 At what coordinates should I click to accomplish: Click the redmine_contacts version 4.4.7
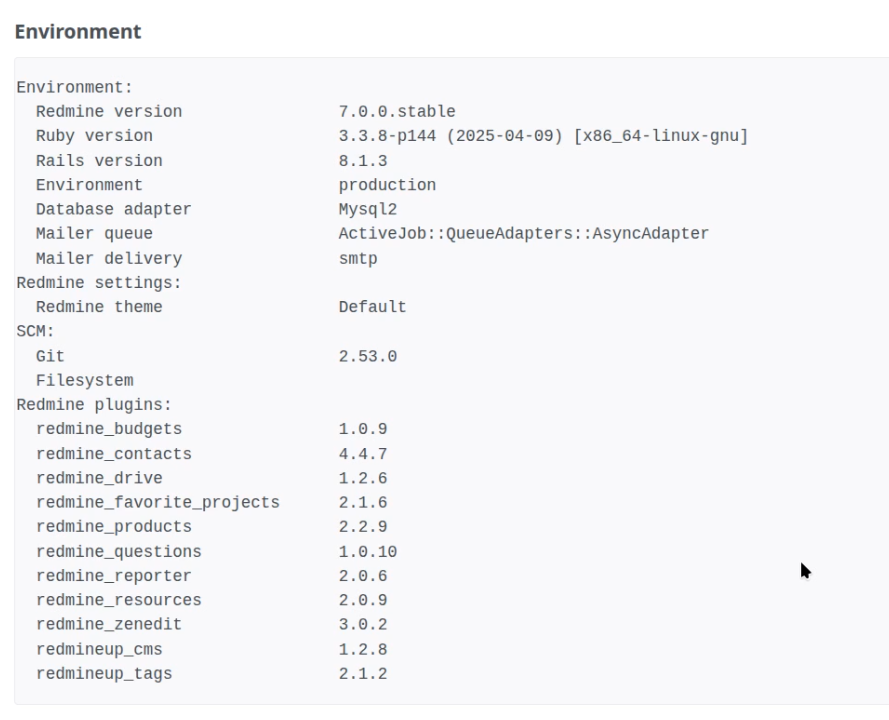click(363, 455)
